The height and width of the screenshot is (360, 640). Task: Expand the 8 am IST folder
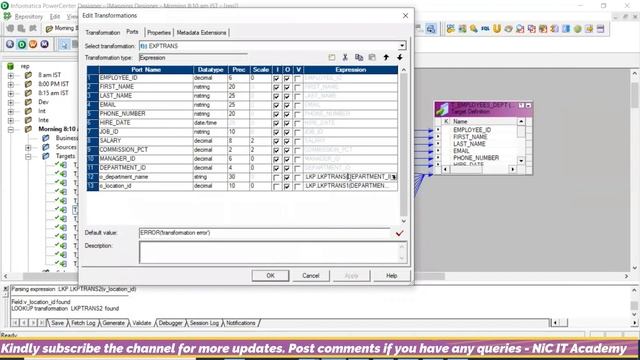tap(11, 76)
